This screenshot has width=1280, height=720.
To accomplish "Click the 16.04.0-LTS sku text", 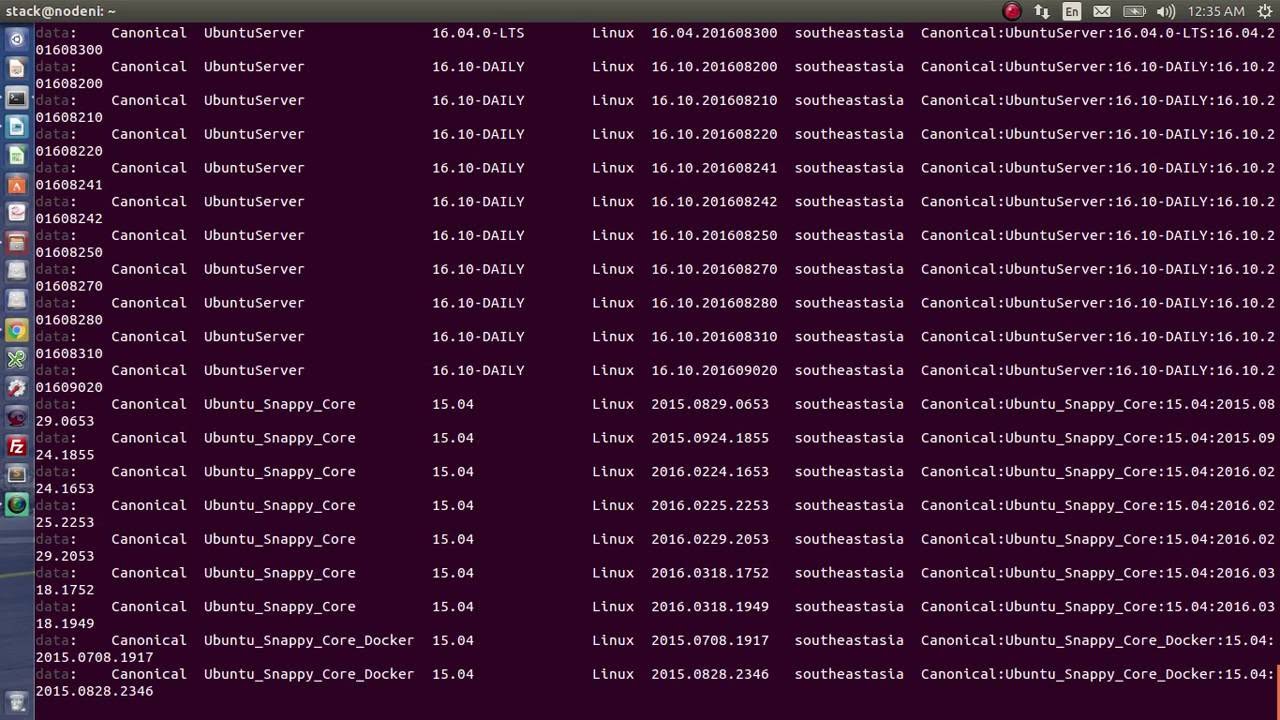I will [x=478, y=33].
